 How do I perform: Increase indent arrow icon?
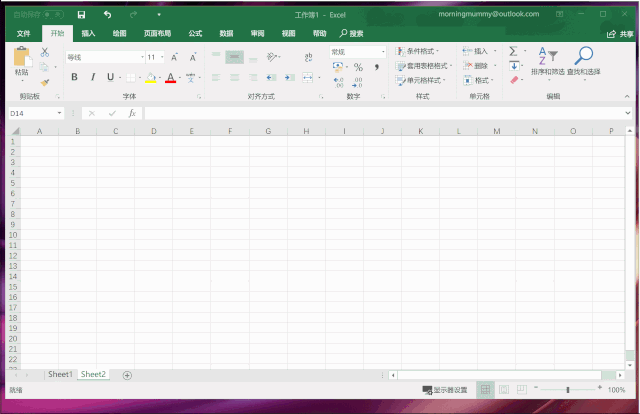point(290,78)
